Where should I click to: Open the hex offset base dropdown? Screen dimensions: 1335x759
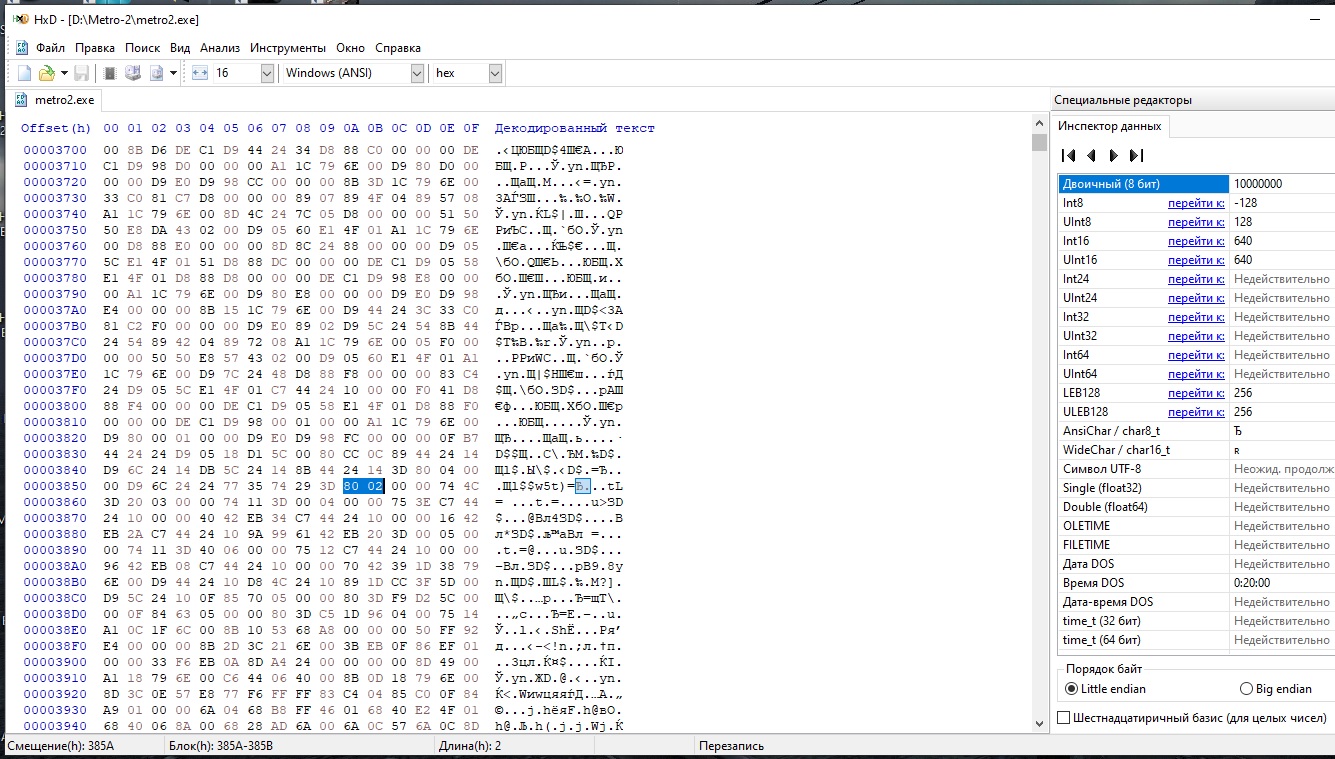(495, 73)
